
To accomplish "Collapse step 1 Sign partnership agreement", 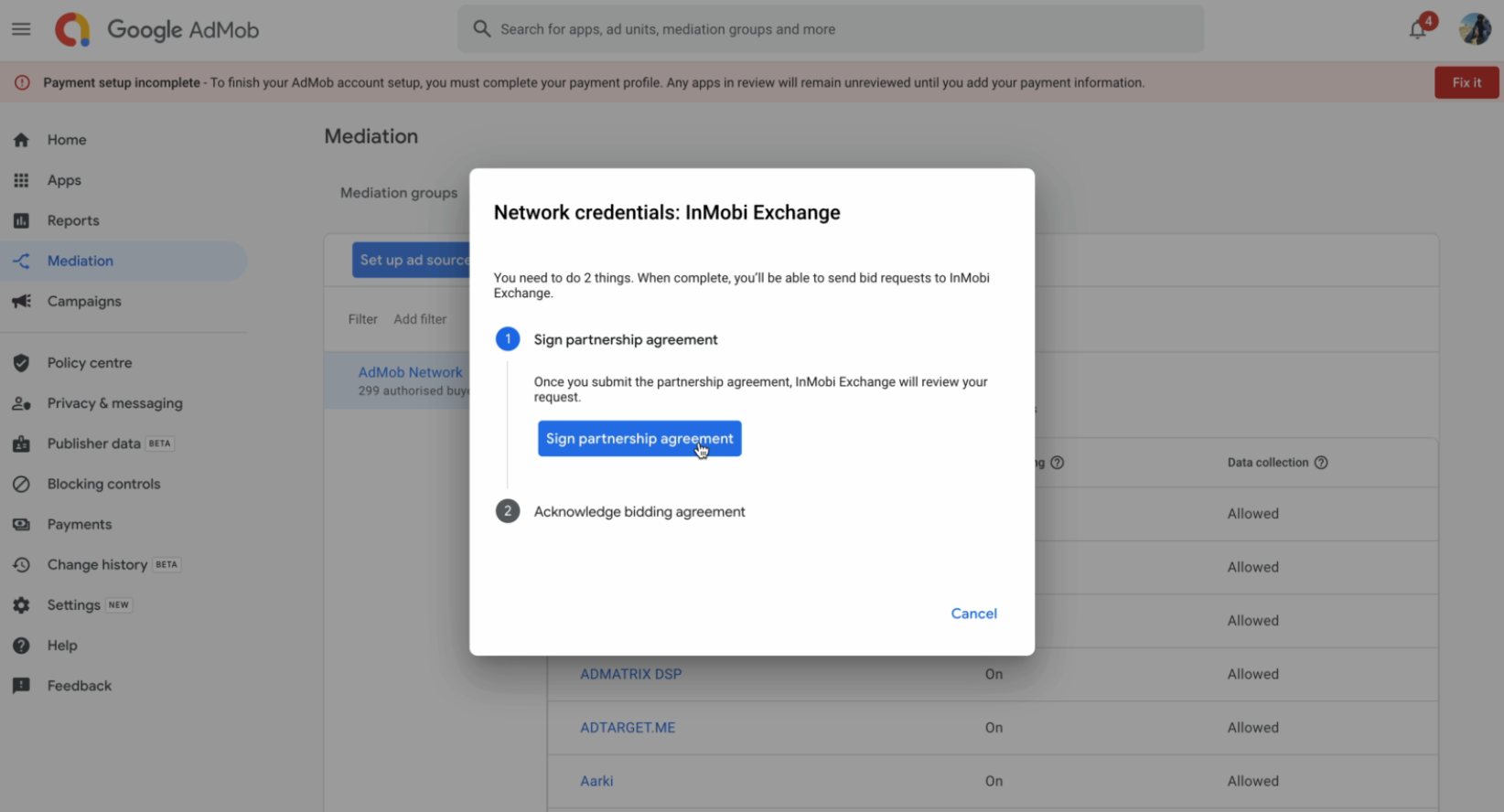I will pyautogui.click(x=625, y=340).
